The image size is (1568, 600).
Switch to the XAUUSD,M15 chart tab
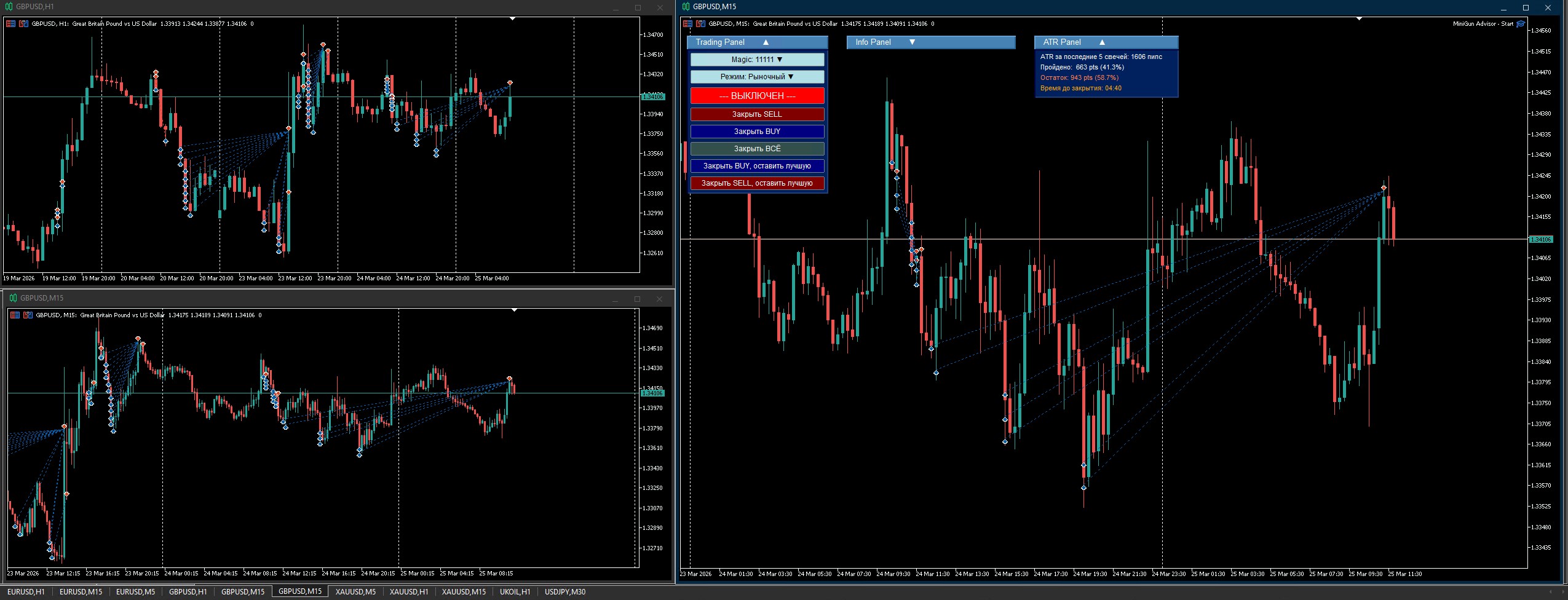tap(464, 592)
